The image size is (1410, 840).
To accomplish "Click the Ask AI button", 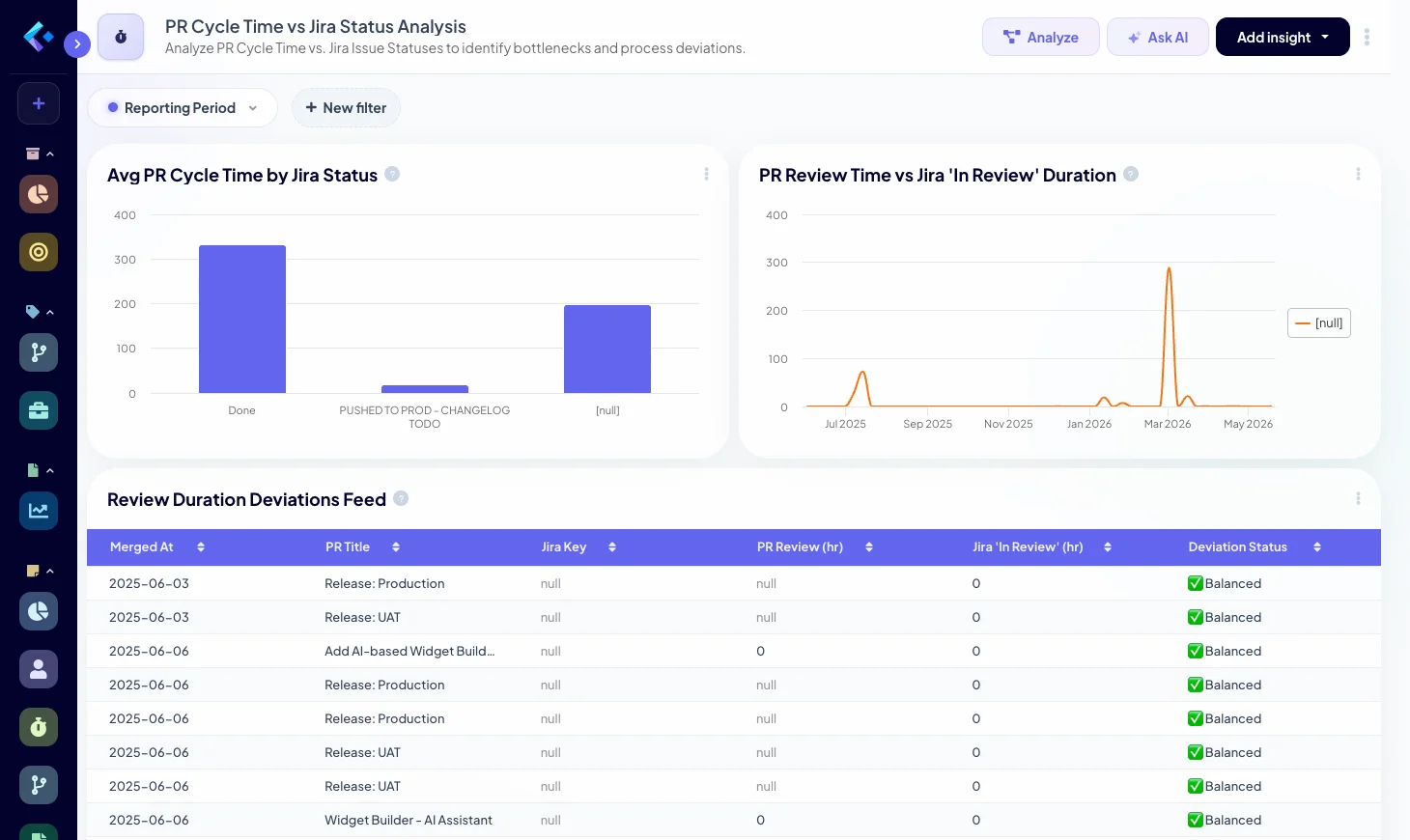I will click(1157, 37).
